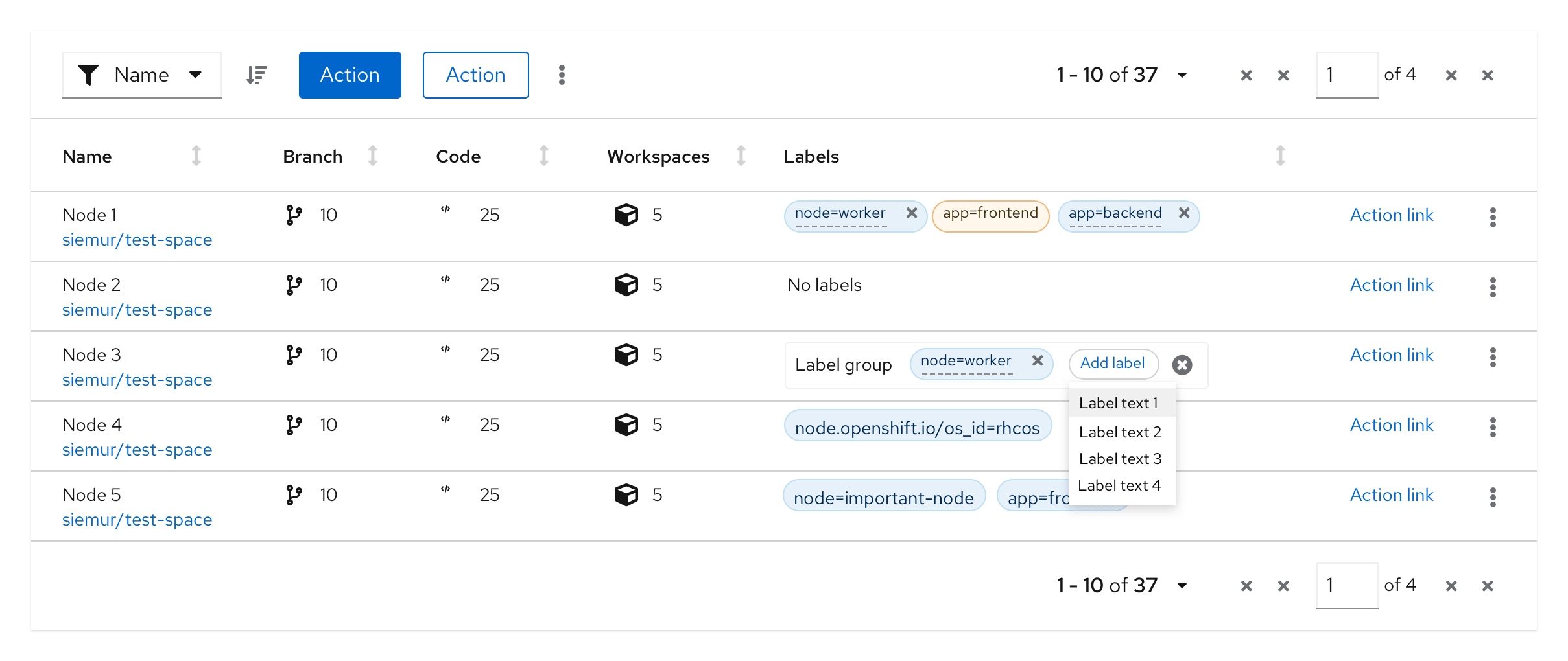Screen dimensions: 1568x661
Task: Open the toolbar kebab overflow menu
Action: click(562, 75)
